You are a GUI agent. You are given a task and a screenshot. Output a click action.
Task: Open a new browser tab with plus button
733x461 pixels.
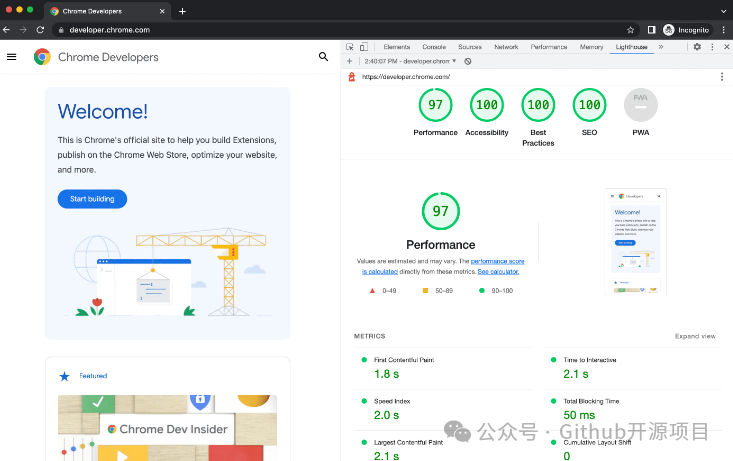pos(182,11)
